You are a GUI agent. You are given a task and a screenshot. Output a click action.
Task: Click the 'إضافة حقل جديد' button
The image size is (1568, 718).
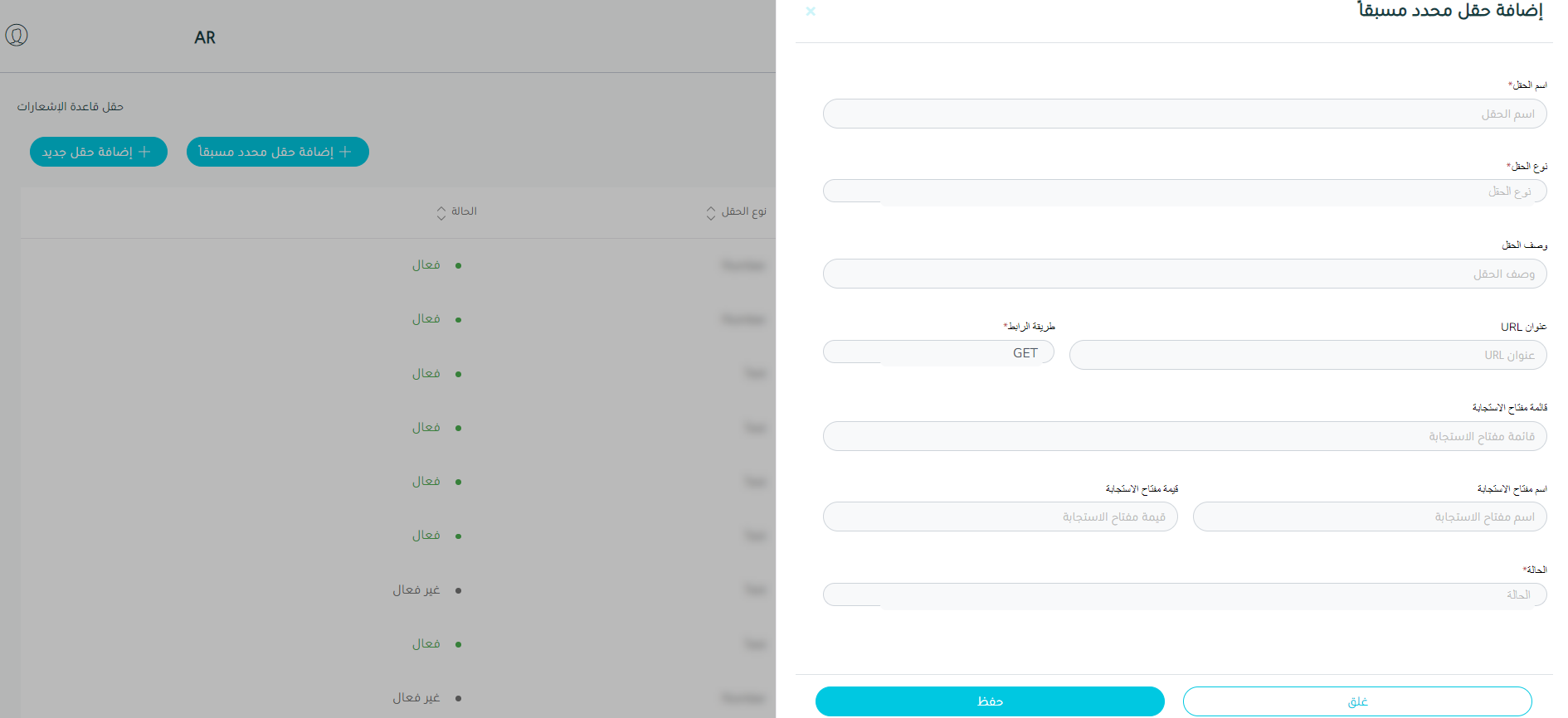click(x=99, y=152)
